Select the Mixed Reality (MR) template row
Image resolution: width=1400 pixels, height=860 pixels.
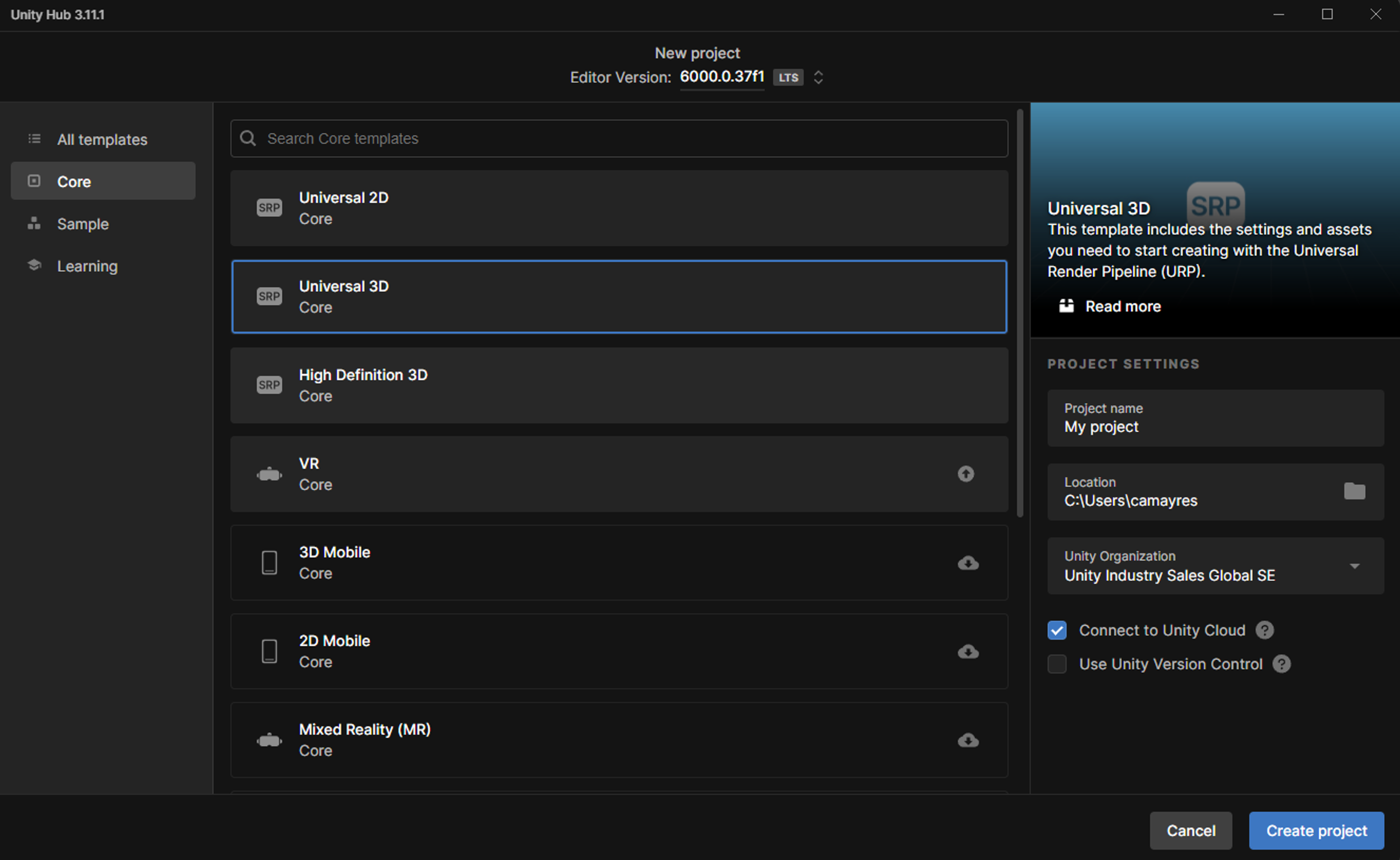coord(619,740)
